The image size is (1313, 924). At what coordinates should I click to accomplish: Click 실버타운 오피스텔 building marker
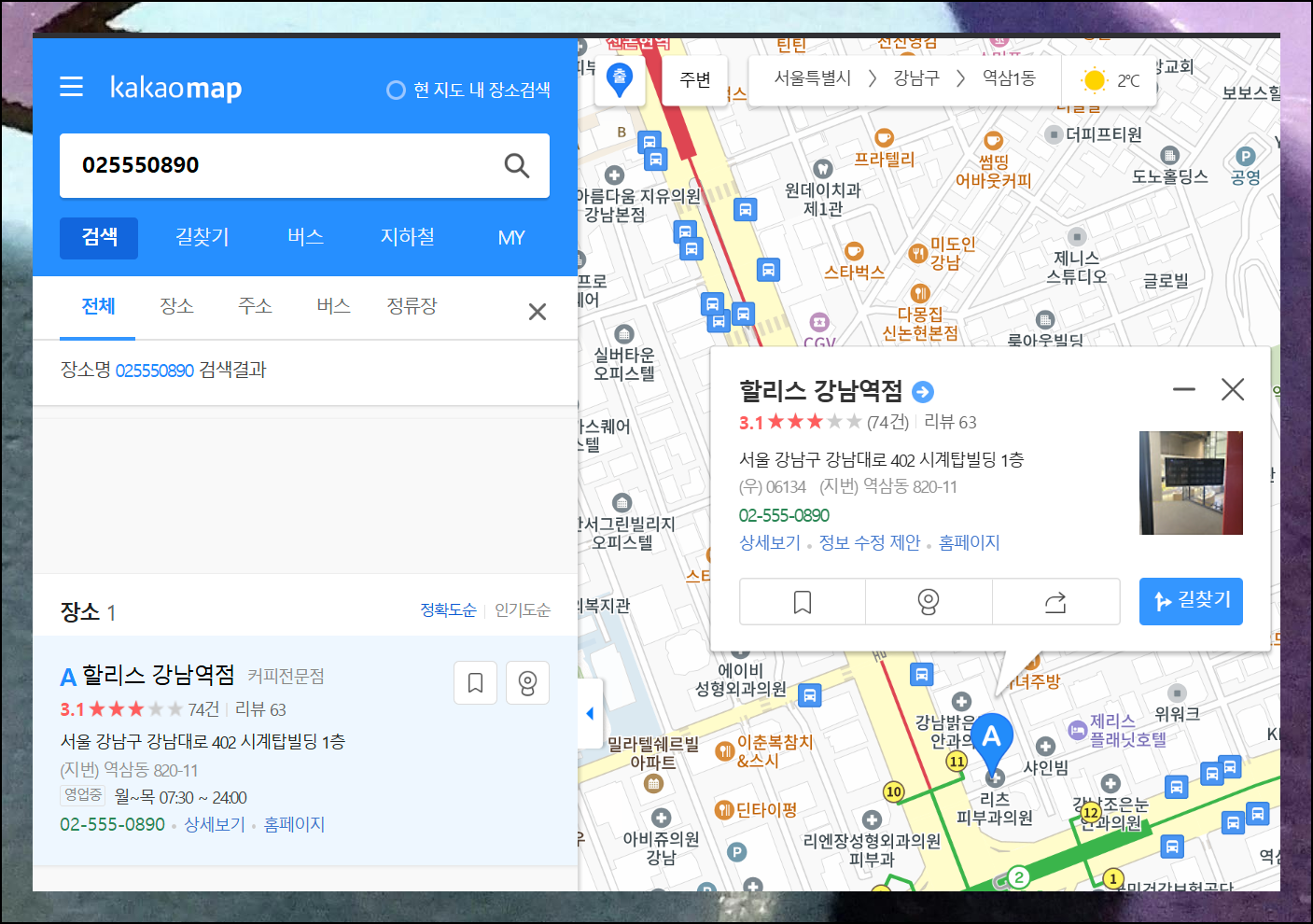coord(623,334)
